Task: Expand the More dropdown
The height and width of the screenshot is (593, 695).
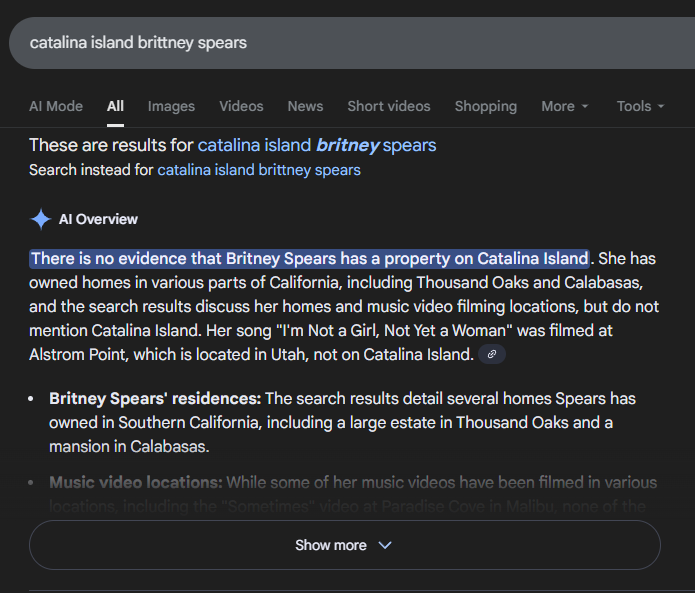Action: (565, 106)
